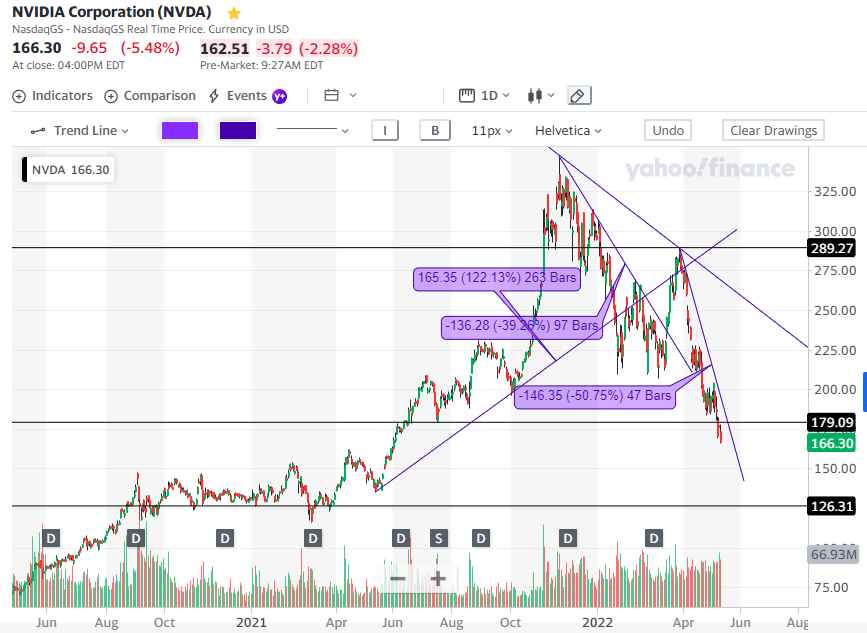Image resolution: width=867 pixels, height=633 pixels.
Task: Click the 289.27 horizontal line price label
Action: 832,248
